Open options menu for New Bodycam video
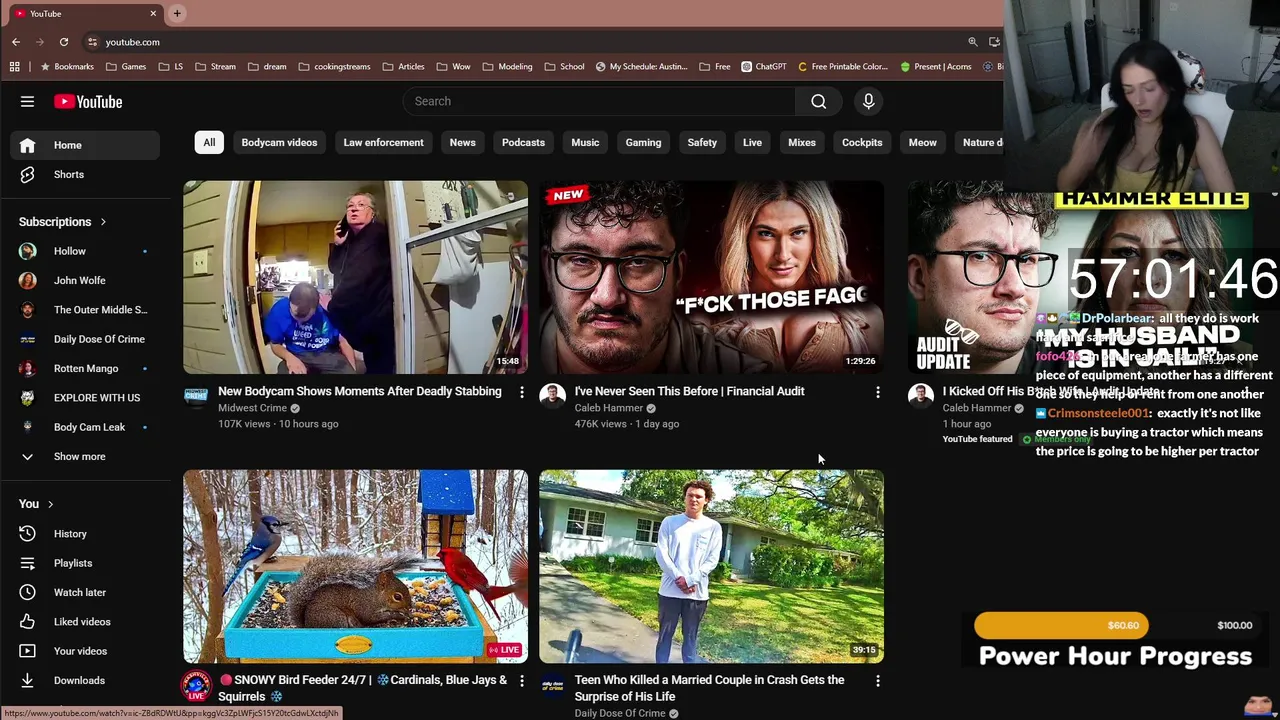1280x720 pixels. pos(521,392)
